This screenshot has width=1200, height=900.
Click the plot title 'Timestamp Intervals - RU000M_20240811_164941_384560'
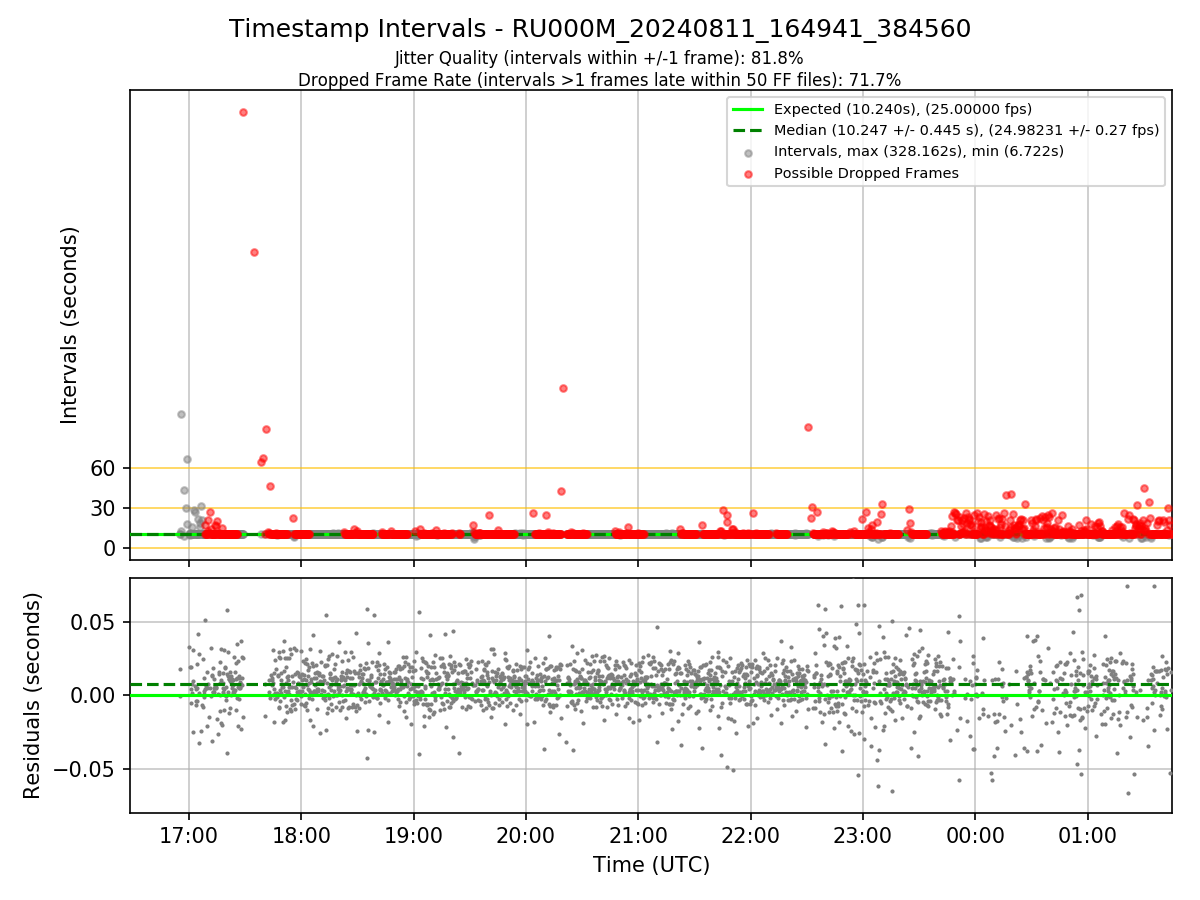pos(600,29)
